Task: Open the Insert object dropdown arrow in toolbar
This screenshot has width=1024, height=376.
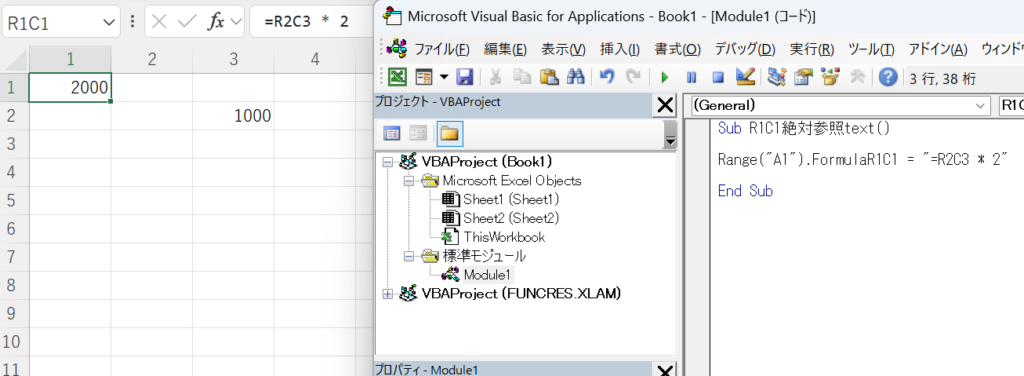Action: point(444,78)
